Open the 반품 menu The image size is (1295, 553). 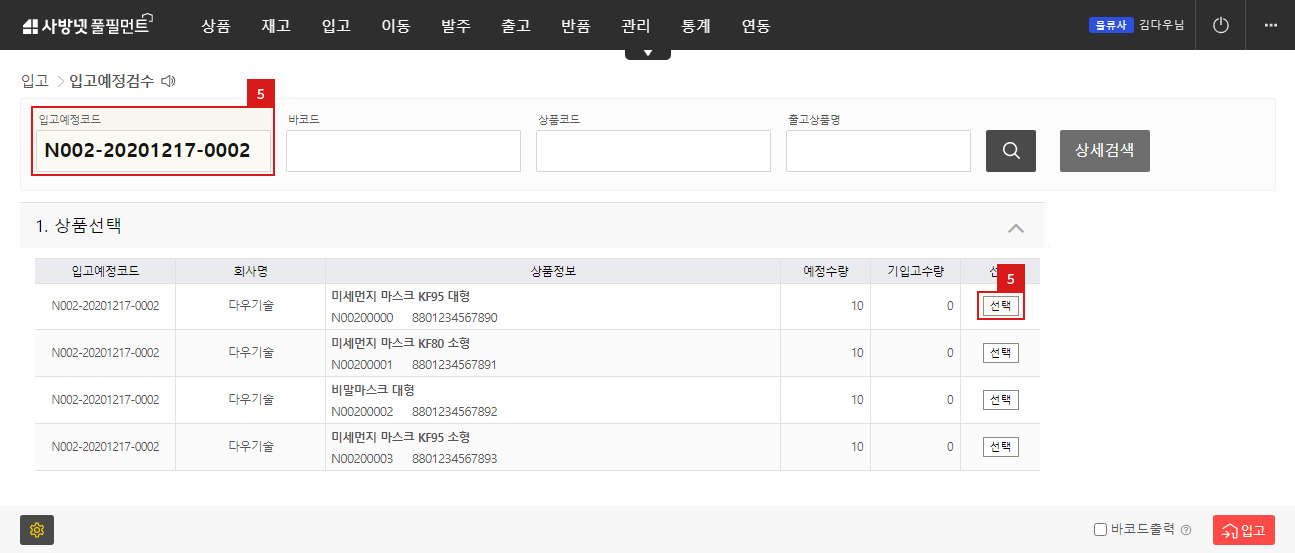point(576,26)
